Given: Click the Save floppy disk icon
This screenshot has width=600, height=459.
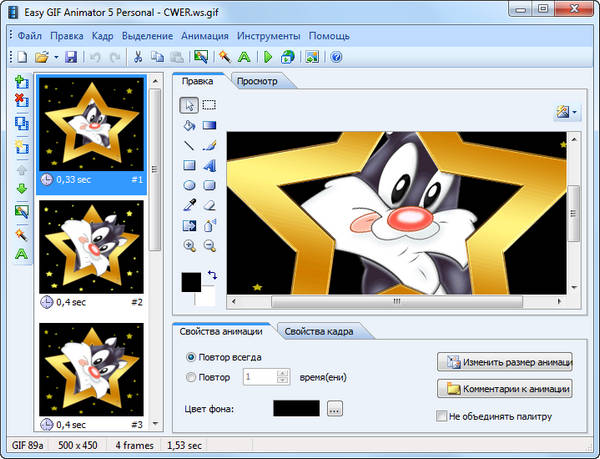Looking at the screenshot, I should coord(71,58).
